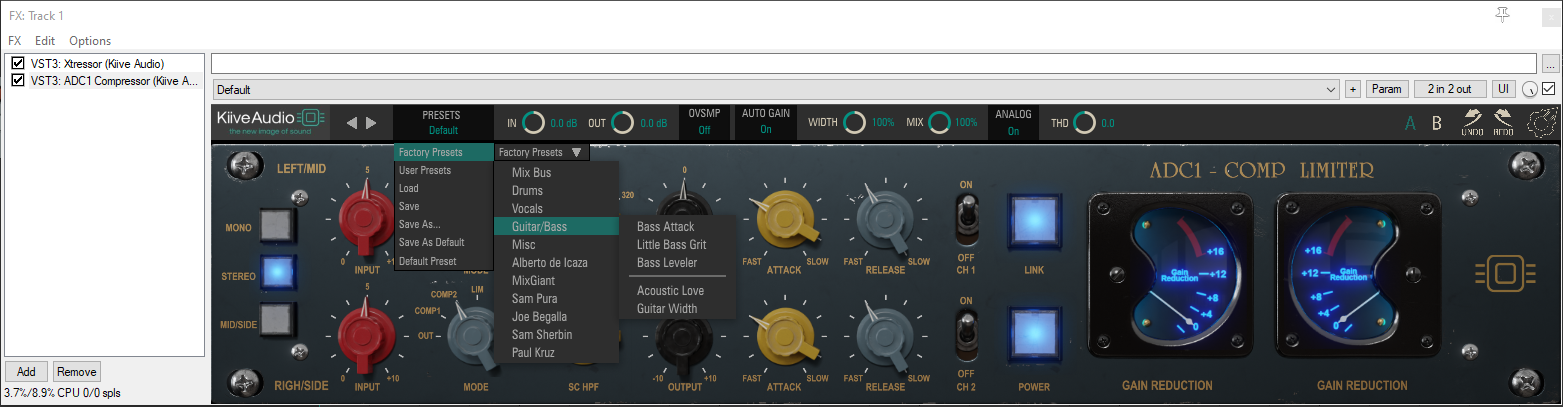Screen dimensions: 1563x407
Task: Toggle OVSMP oversampling Off setting
Action: (x=704, y=122)
